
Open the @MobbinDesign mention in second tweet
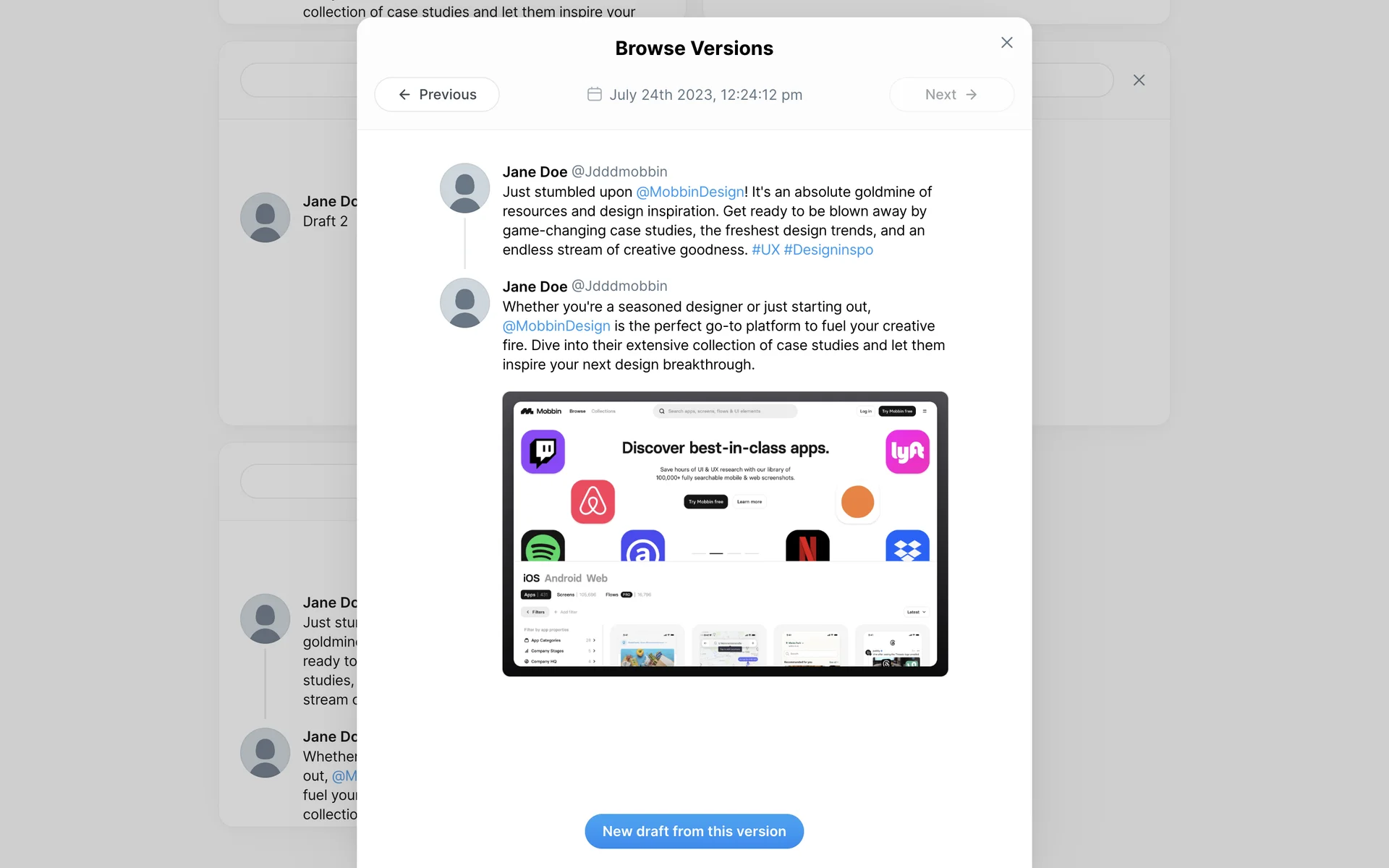pos(556,326)
